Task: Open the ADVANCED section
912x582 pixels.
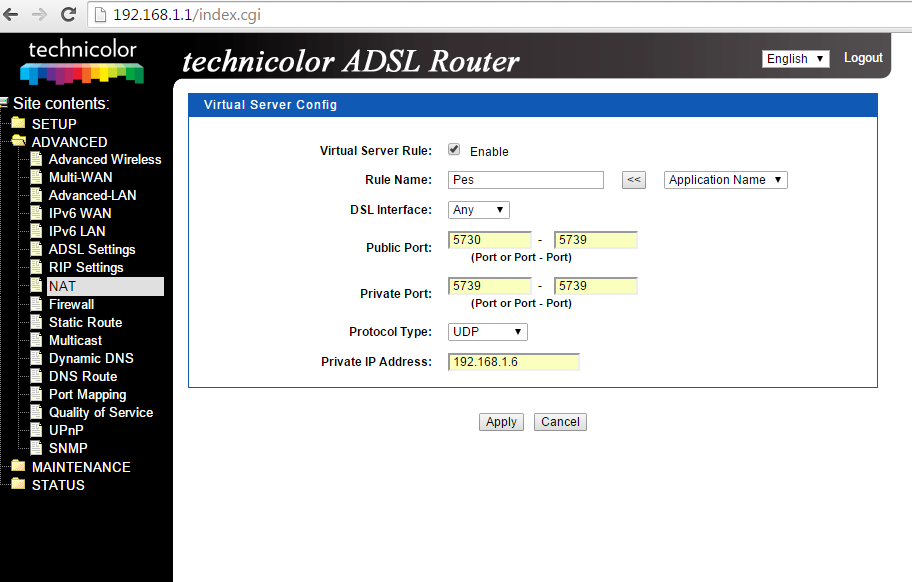Action: [69, 142]
